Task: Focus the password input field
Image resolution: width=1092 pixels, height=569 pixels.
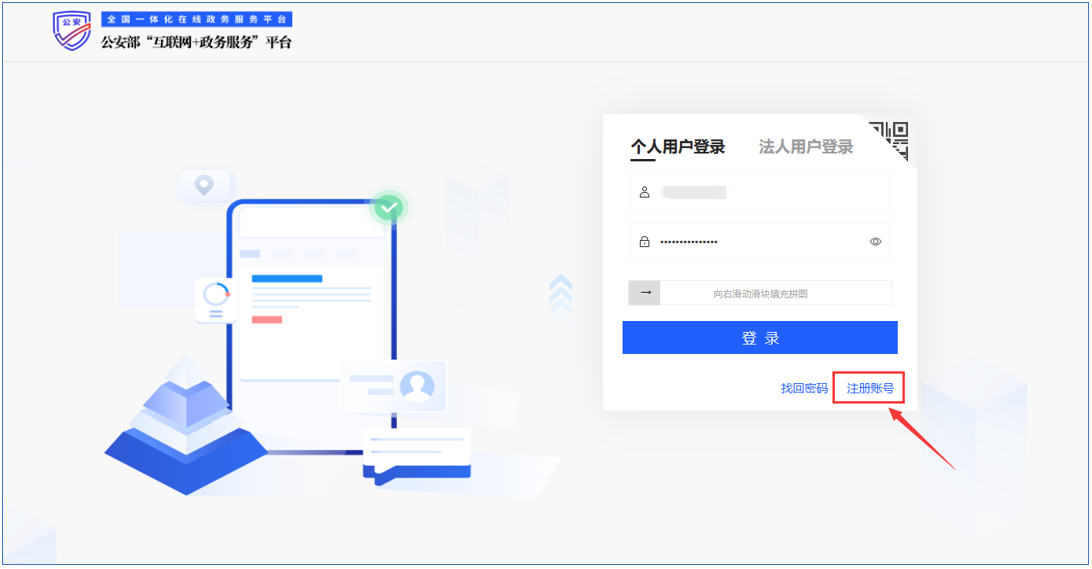Action: pos(760,242)
